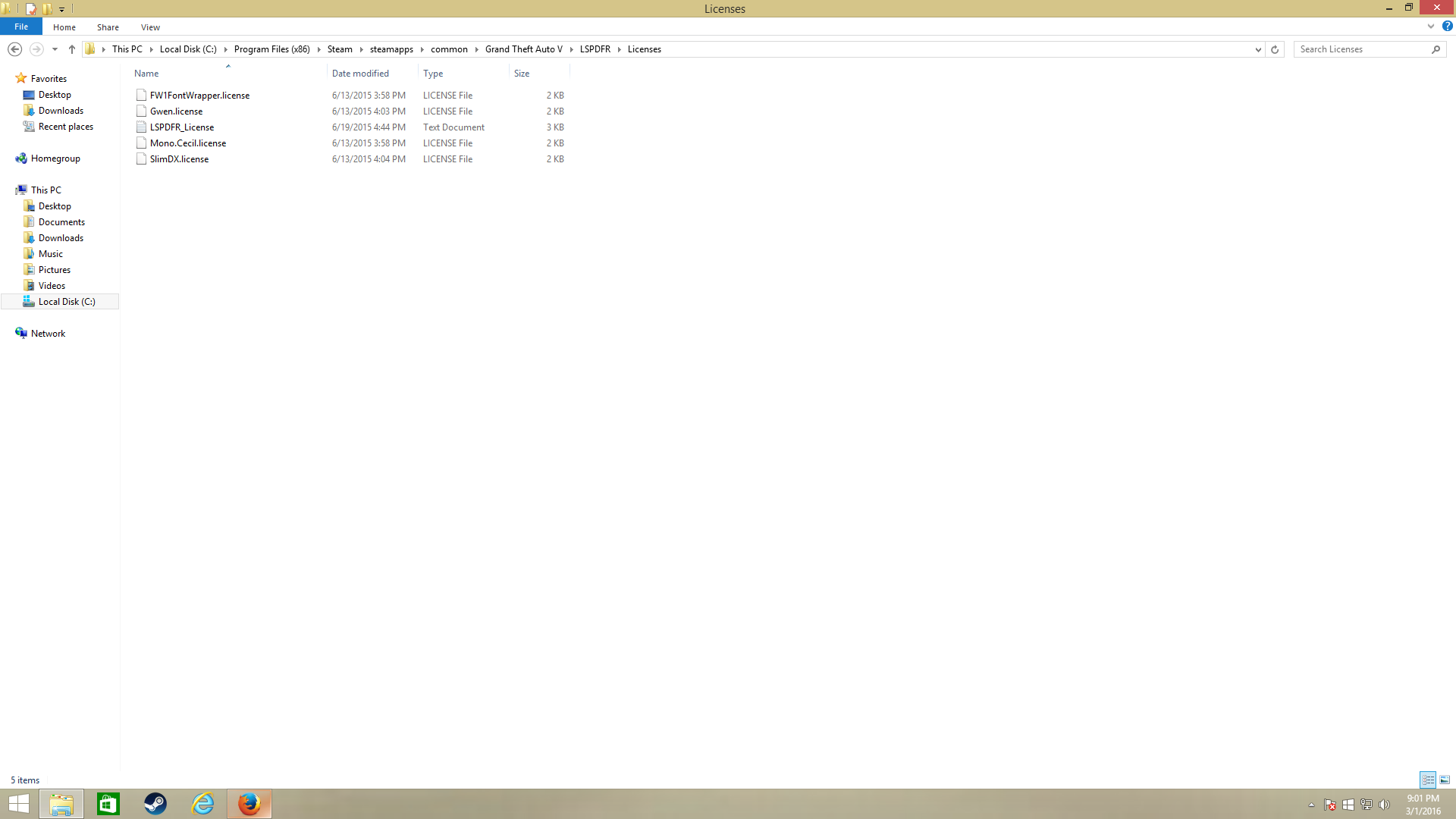Open Internet Explorer from taskbar
Viewport: 1456px width, 819px height.
tap(202, 804)
